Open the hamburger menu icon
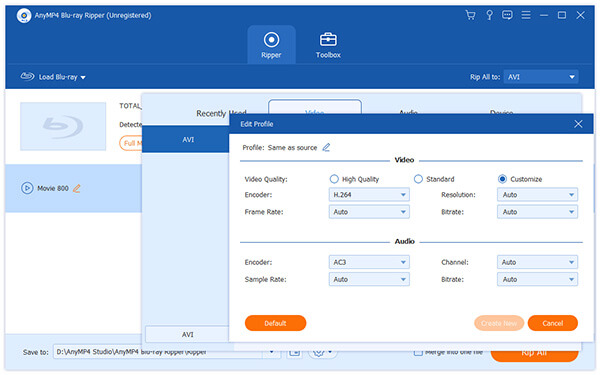This screenshot has width=600, height=375. (x=526, y=15)
